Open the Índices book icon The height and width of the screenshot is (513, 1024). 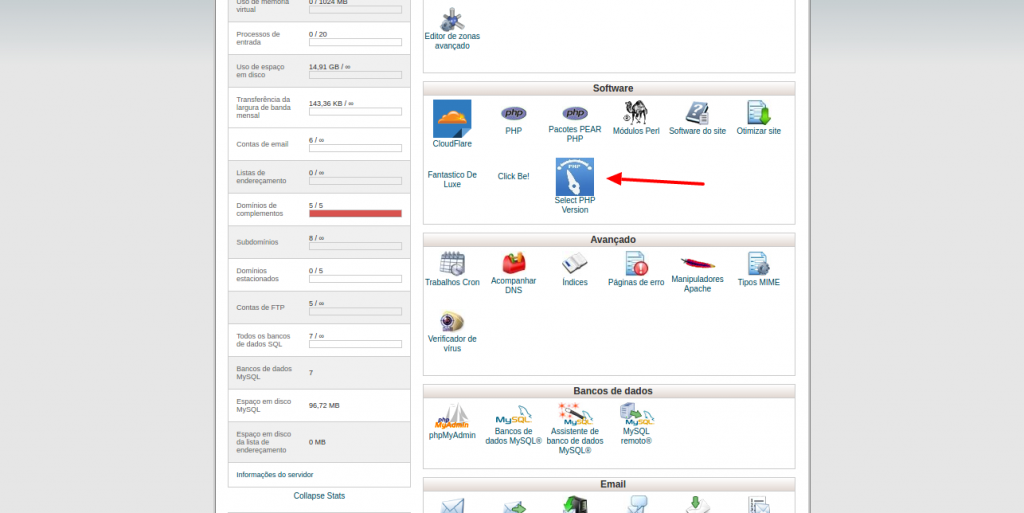tap(575, 264)
